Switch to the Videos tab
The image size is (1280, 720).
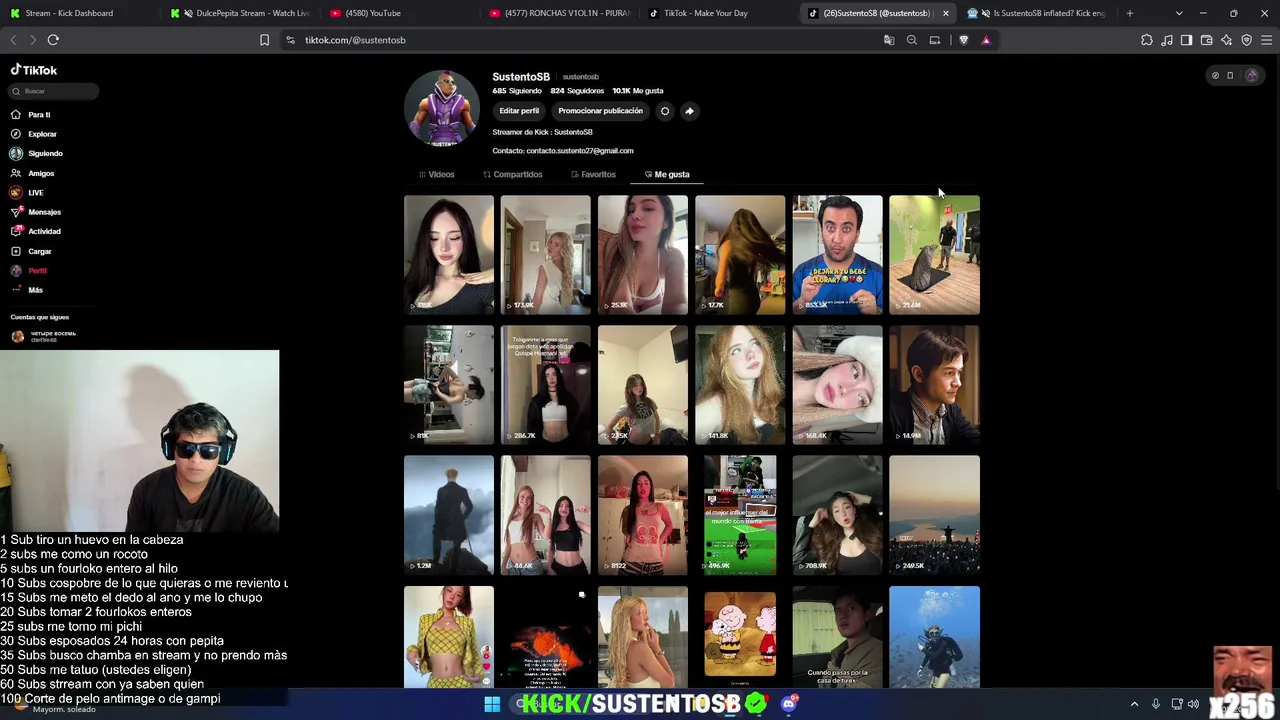coord(437,174)
